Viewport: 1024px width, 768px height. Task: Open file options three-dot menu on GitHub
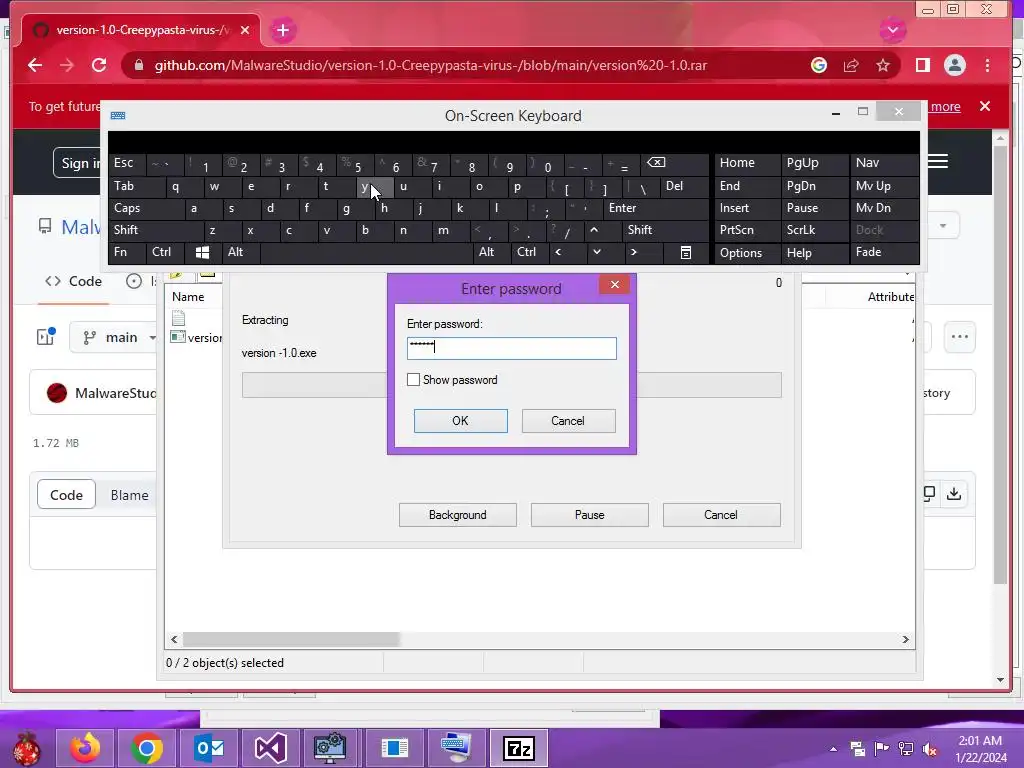pos(959,337)
